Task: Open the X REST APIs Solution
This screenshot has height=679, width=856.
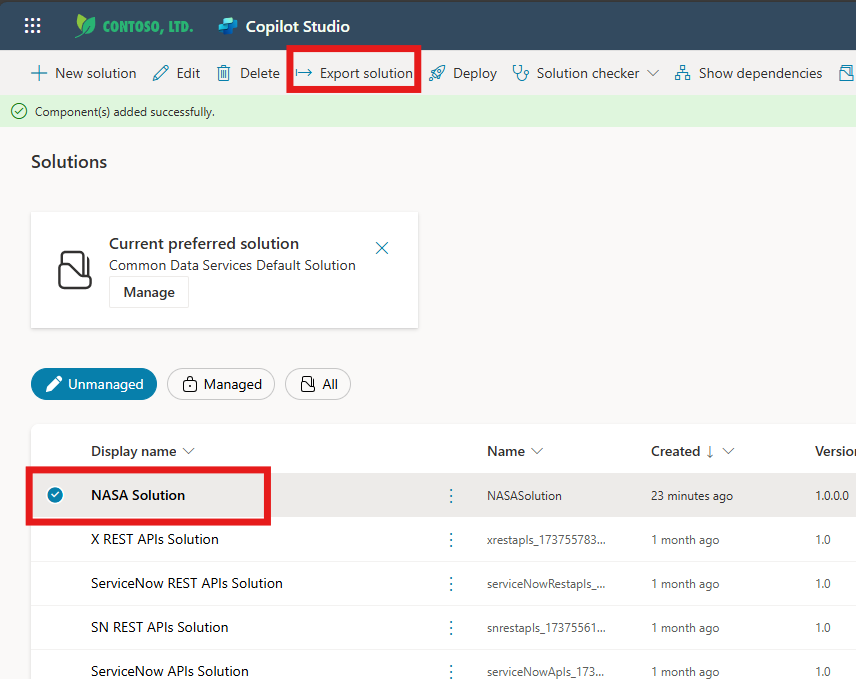Action: pos(154,539)
